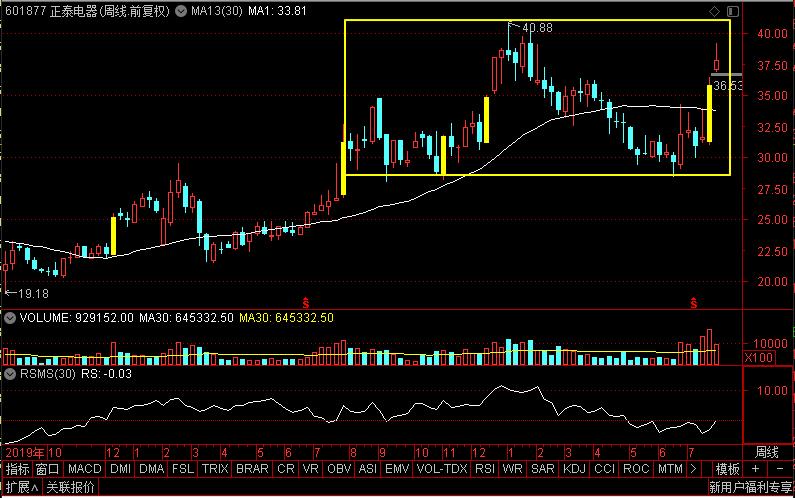
Task: Switch to the FSL indicator
Action: pyautogui.click(x=183, y=469)
